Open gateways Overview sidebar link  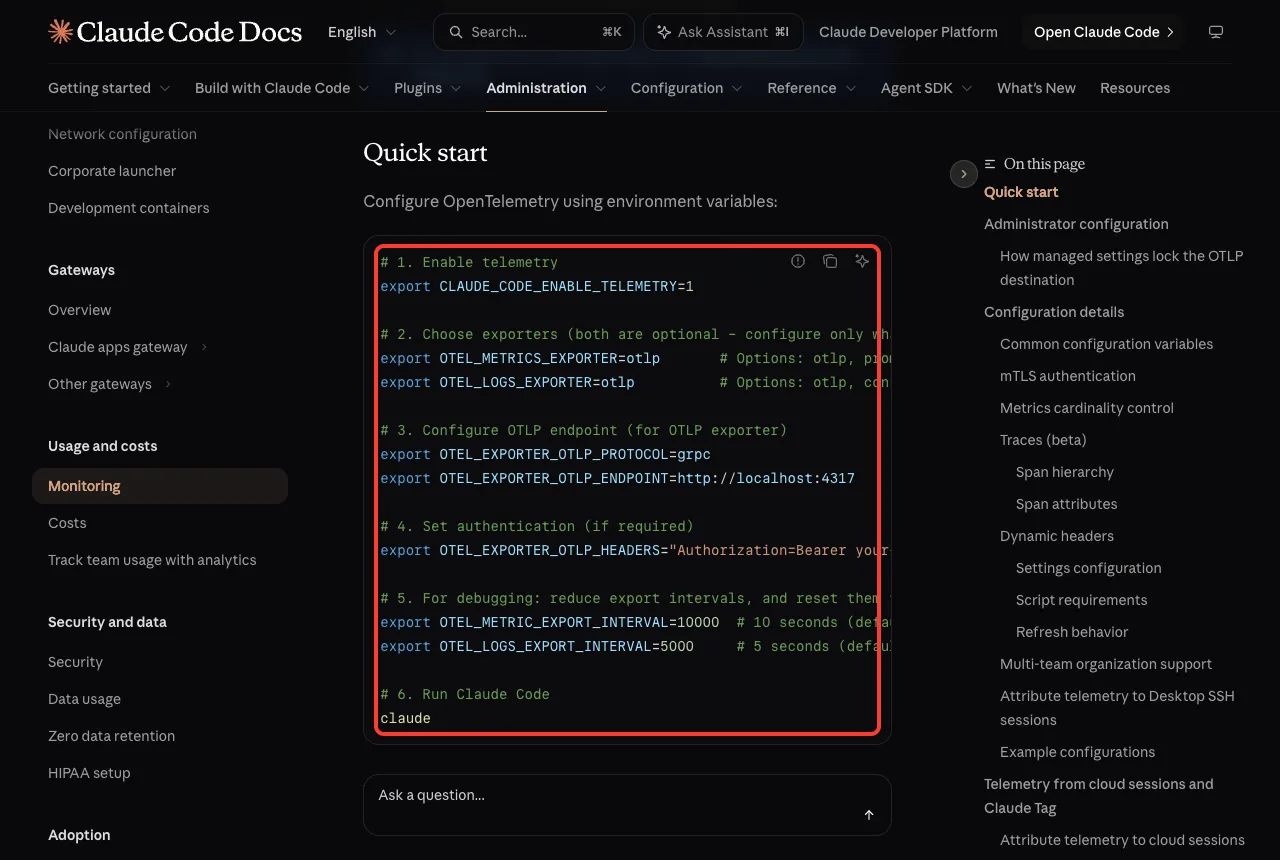(x=80, y=310)
